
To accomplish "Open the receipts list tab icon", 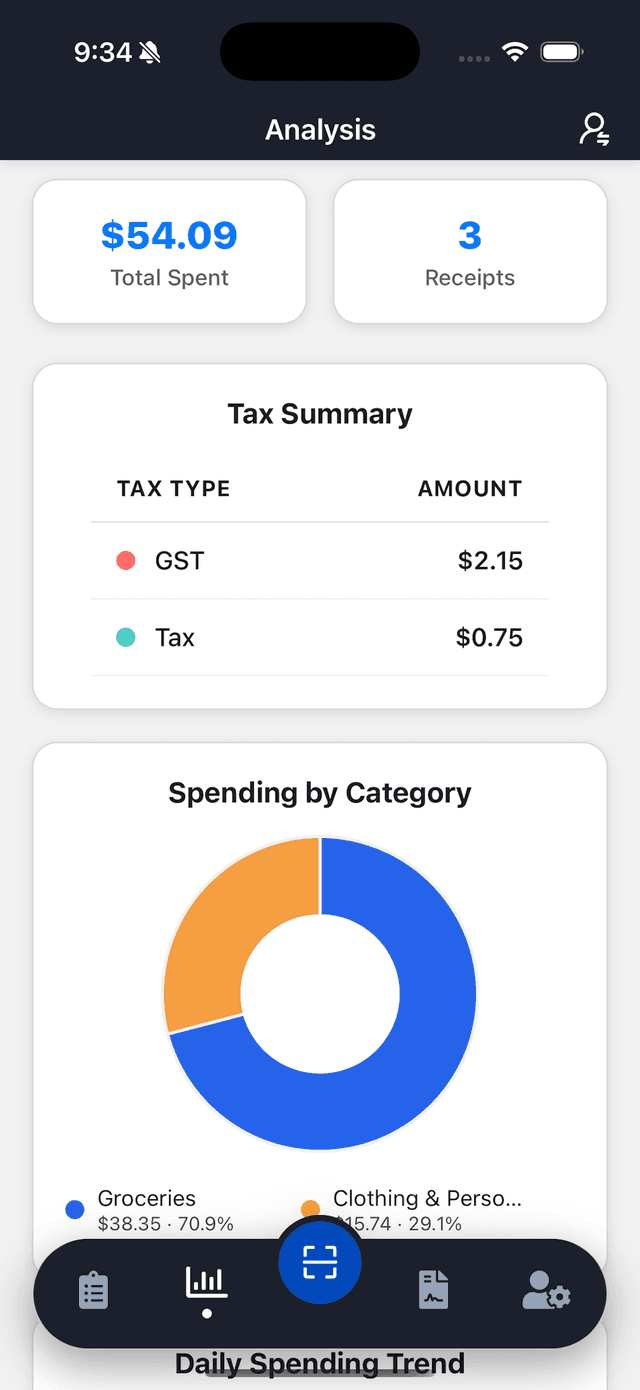I will (x=93, y=1291).
